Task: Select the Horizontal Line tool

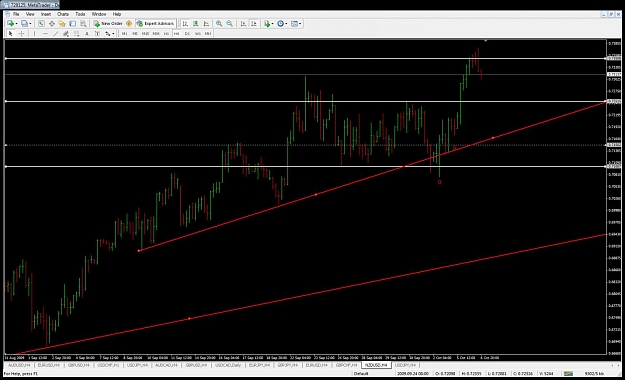Action: pos(45,33)
